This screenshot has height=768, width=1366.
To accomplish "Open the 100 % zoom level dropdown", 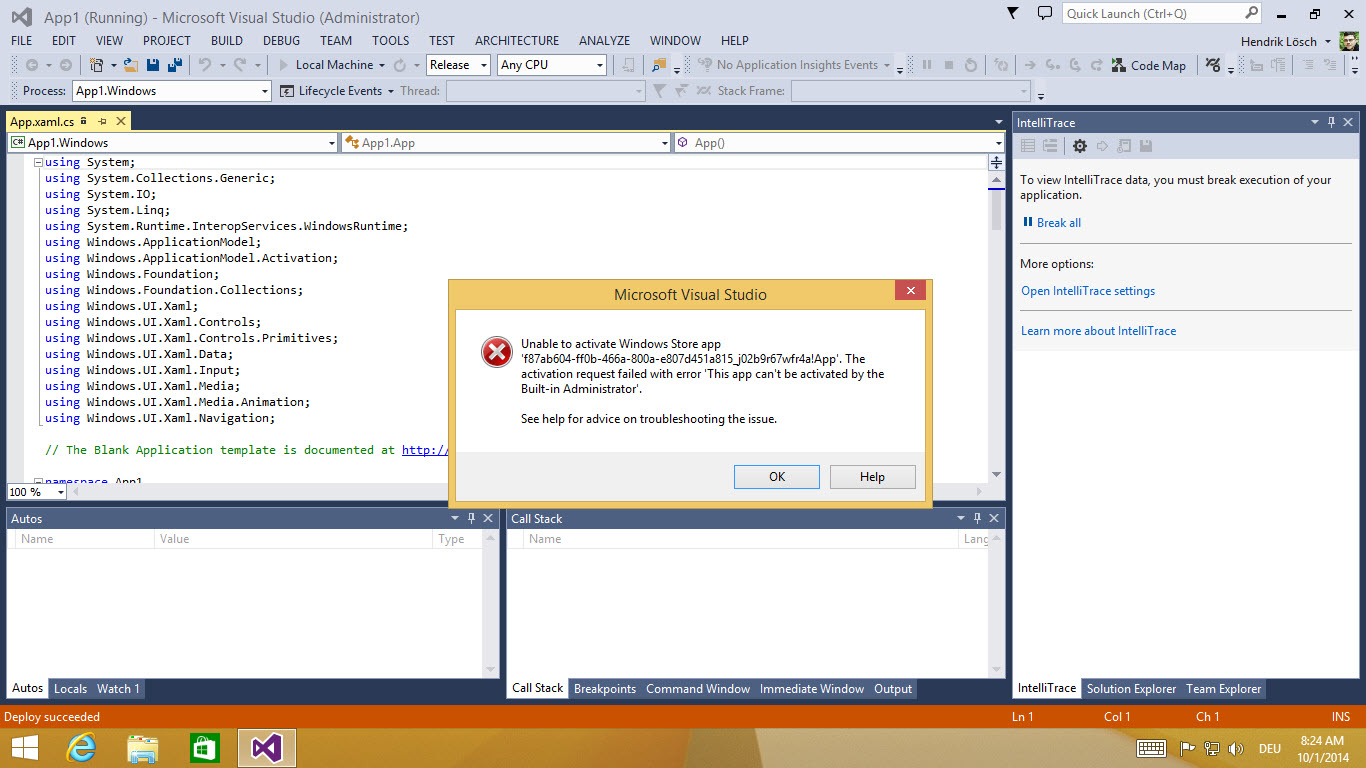I will click(x=37, y=492).
